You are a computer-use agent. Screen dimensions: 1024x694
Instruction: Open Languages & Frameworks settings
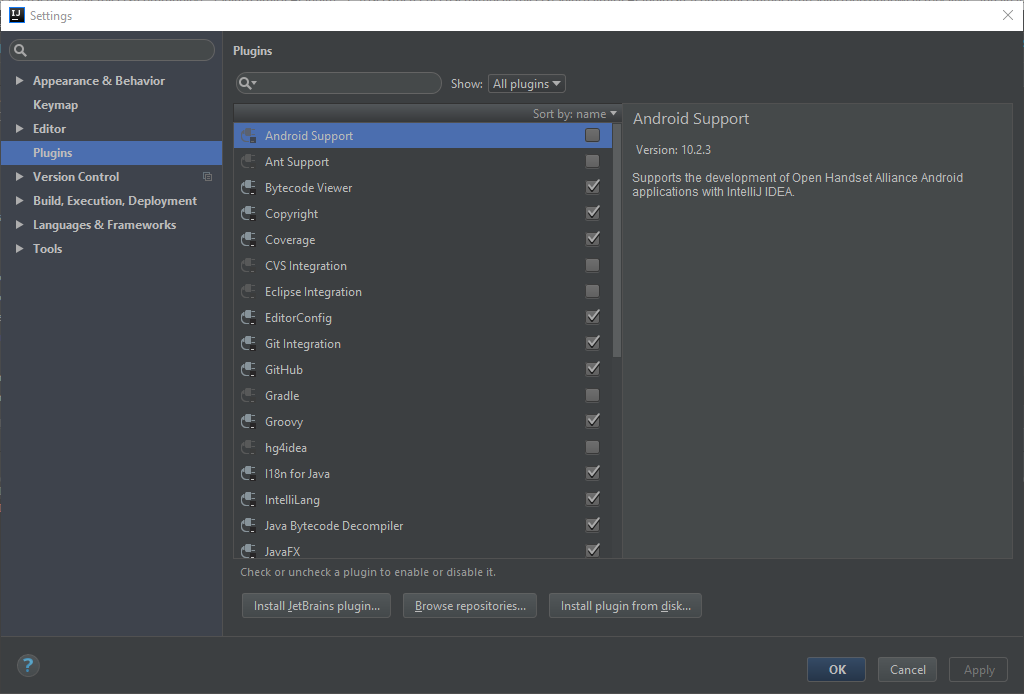click(104, 225)
